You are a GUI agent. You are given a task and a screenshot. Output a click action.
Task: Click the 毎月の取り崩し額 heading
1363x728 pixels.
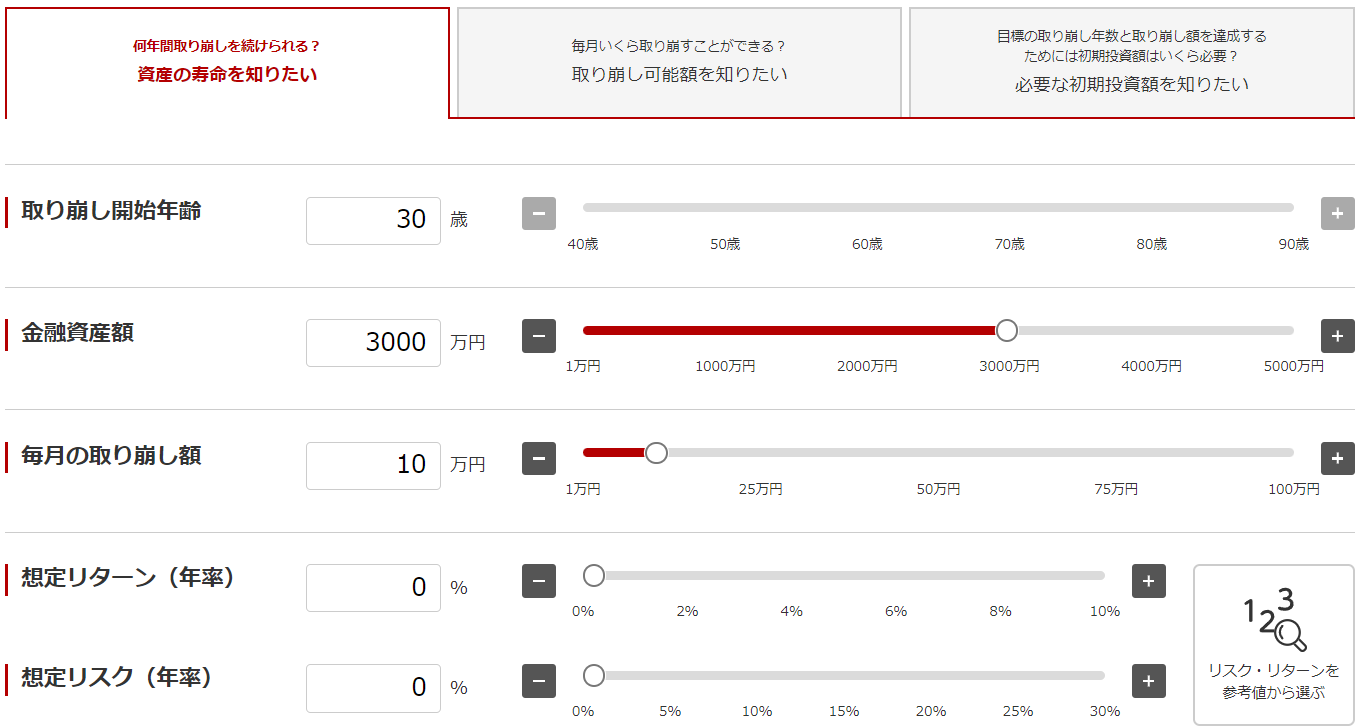click(111, 456)
